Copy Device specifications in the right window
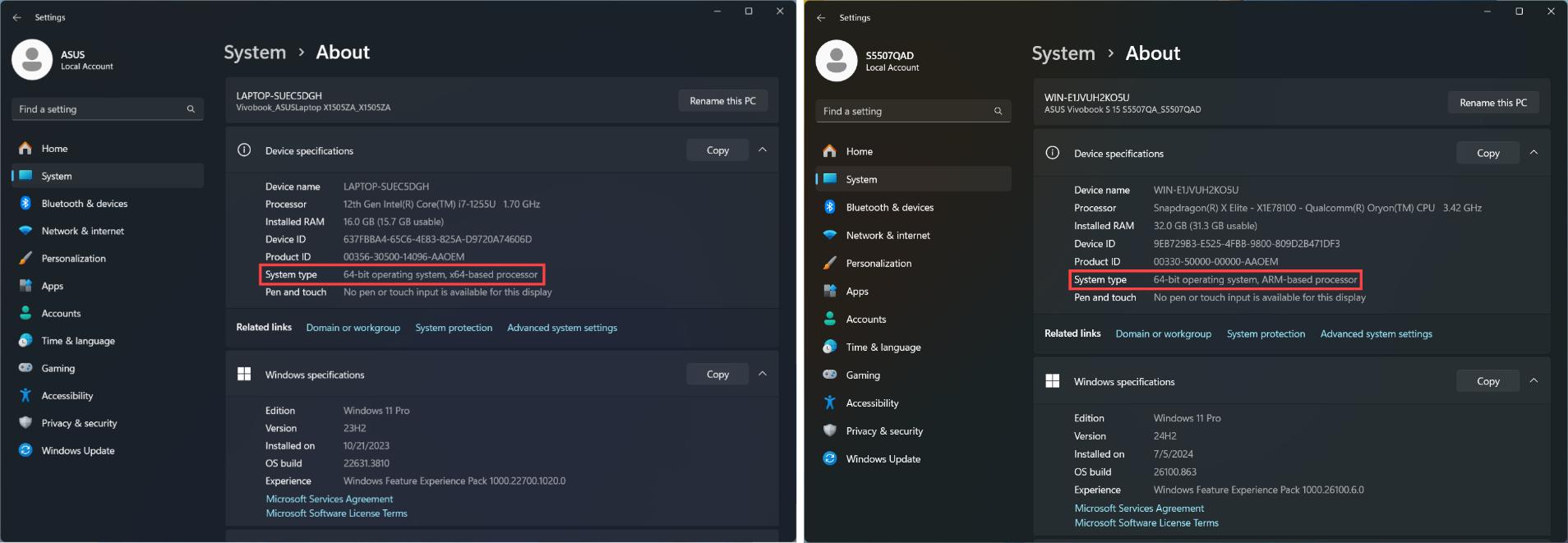Viewport: 1568px width, 543px height. (1487, 154)
